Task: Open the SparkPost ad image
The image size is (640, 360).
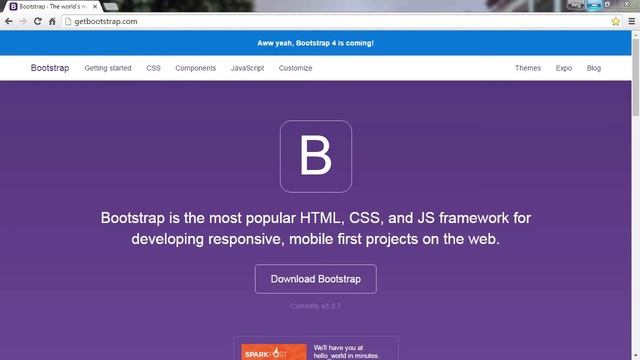Action: coord(274,352)
